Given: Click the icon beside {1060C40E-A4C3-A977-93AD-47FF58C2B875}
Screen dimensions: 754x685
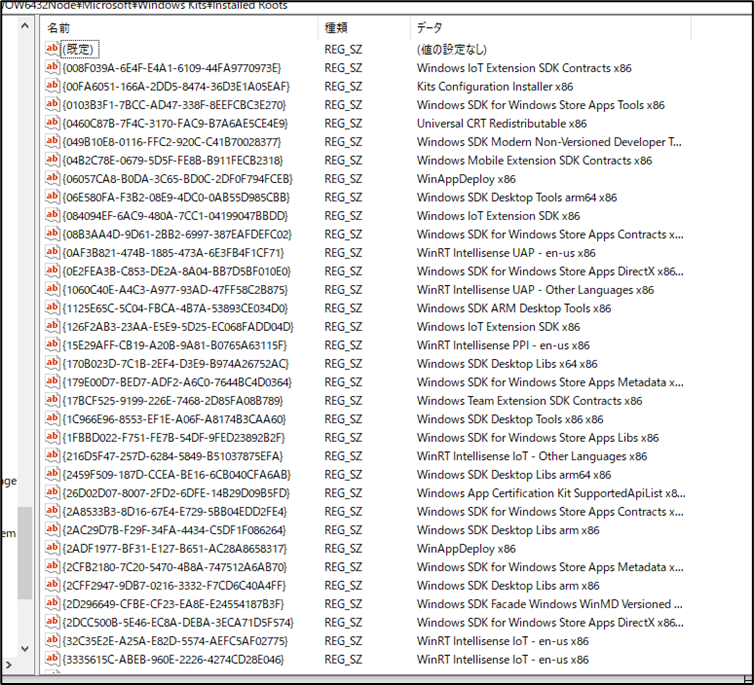Looking at the screenshot, I should (x=52, y=289).
